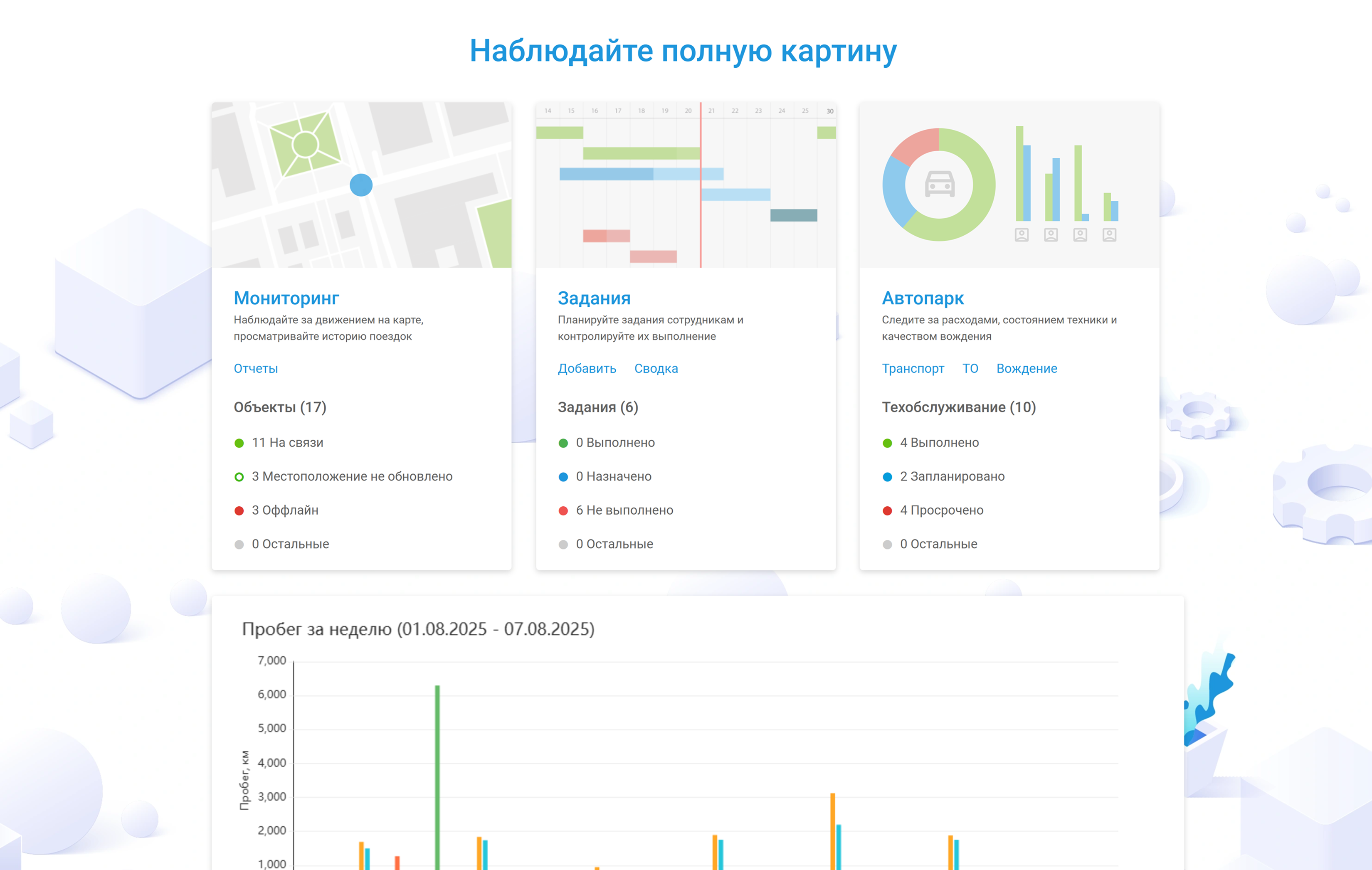Click the 'Наблюдайте полную картину' page heading
The image size is (1372, 870).
683,51
